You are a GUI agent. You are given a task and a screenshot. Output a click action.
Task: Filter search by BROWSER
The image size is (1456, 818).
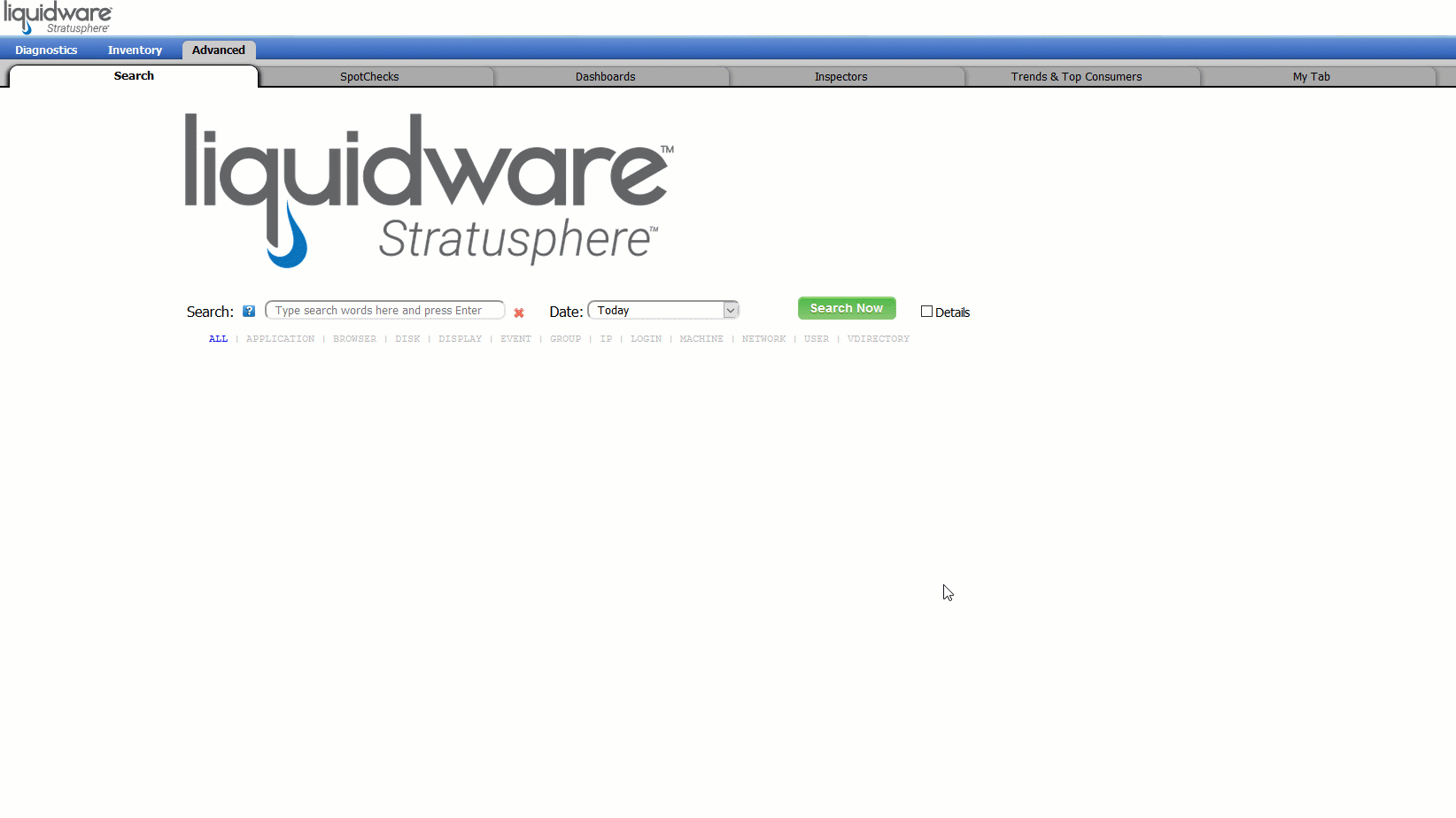coord(354,339)
